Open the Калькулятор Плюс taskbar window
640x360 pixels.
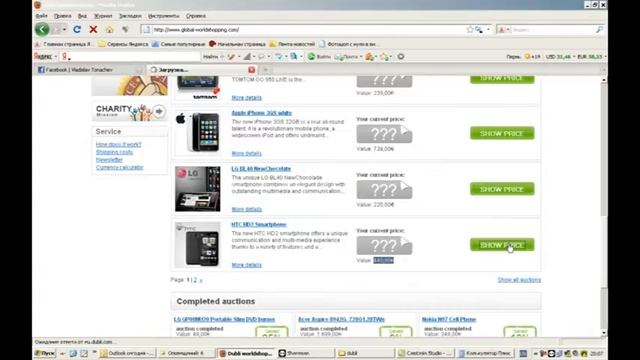click(485, 353)
